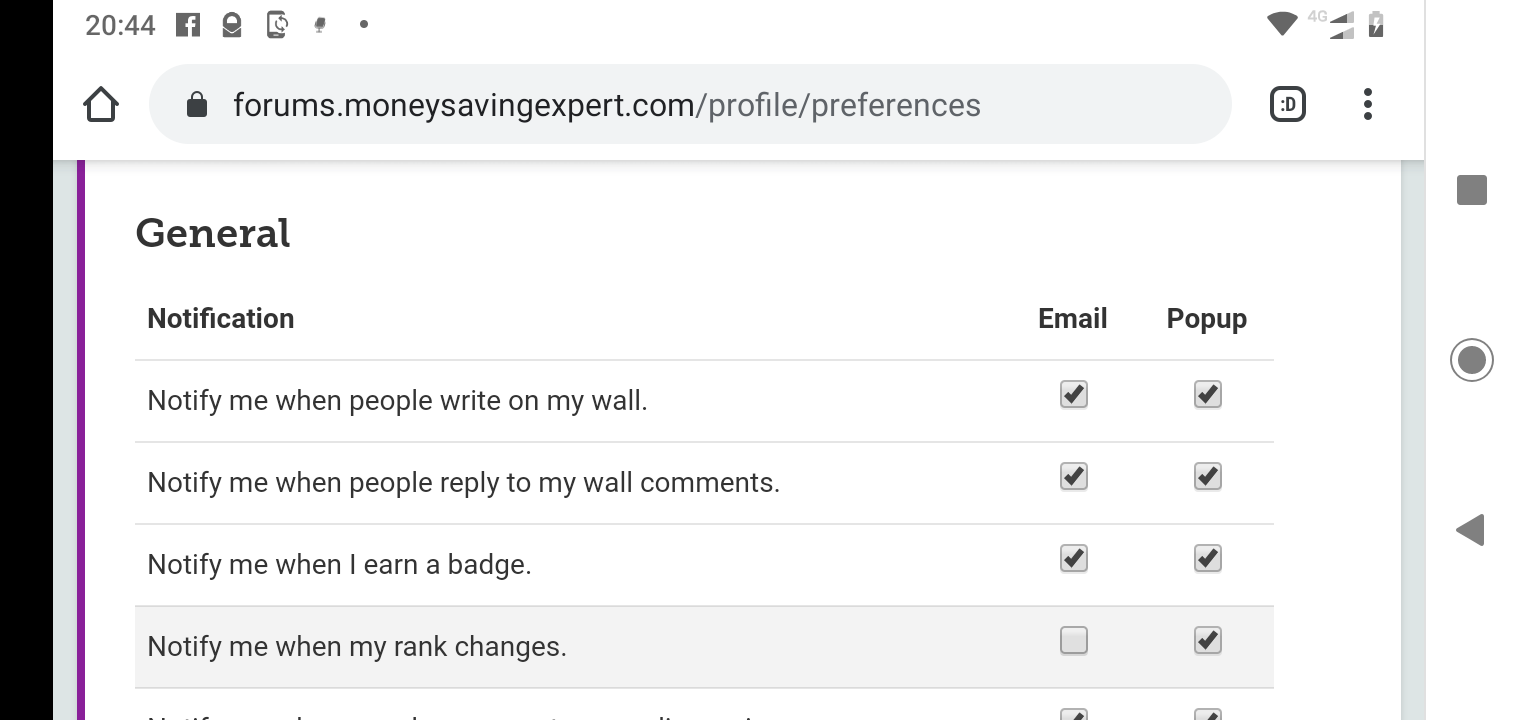Viewport: 1520px width, 720px height.
Task: Uncheck Popup for earning a badge
Action: [1208, 558]
